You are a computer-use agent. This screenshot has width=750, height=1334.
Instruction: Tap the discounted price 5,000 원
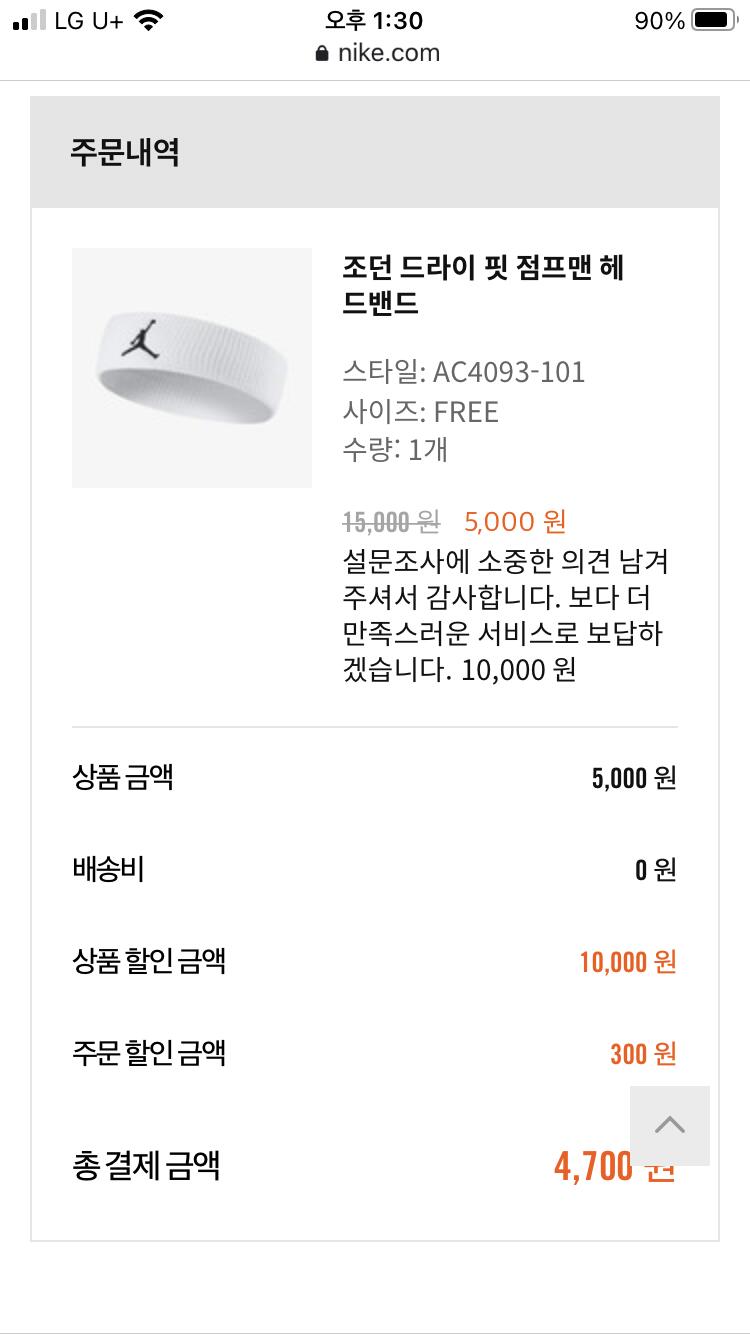(515, 521)
